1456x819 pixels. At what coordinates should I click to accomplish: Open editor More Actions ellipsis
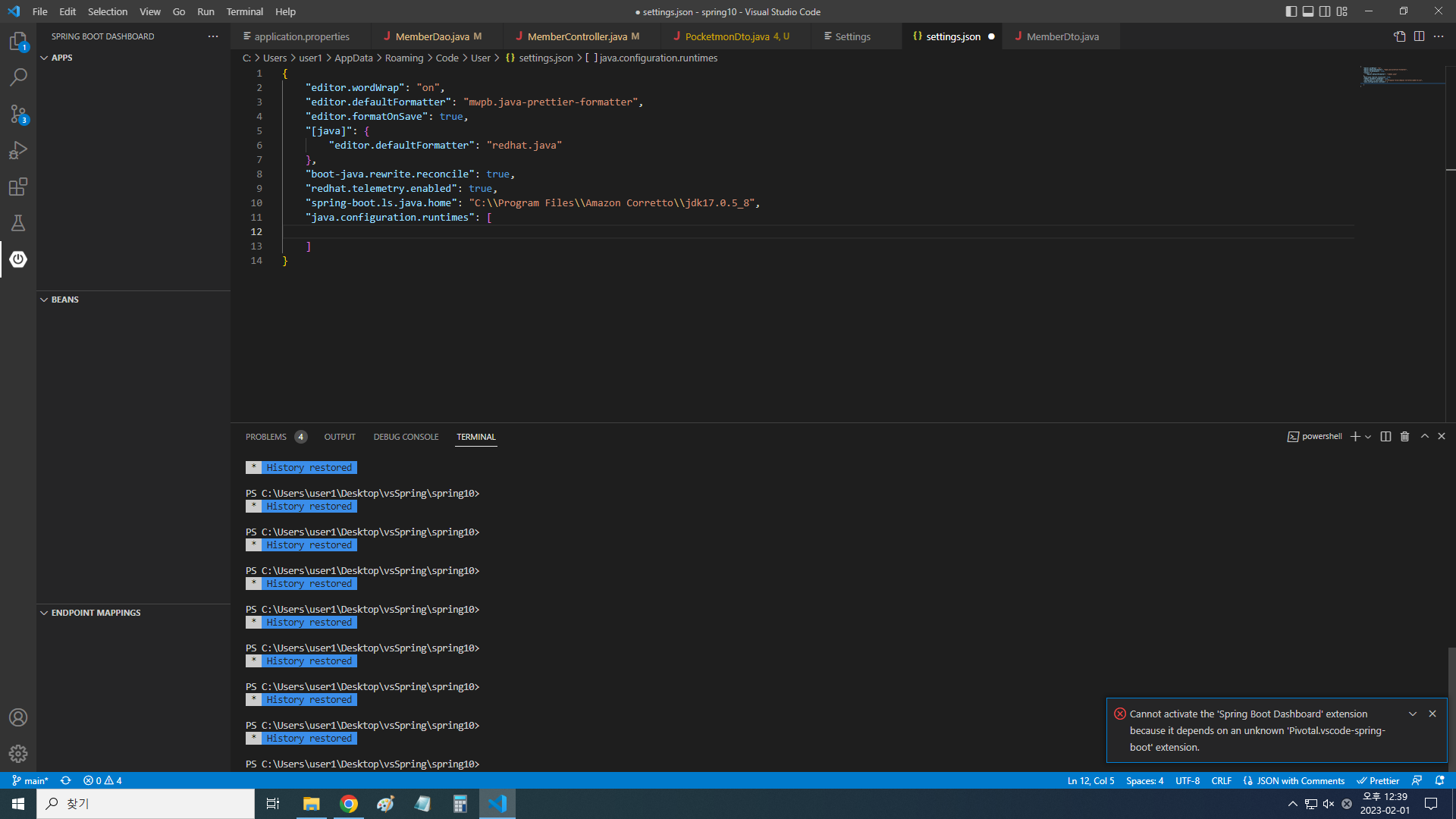pyautogui.click(x=1439, y=36)
